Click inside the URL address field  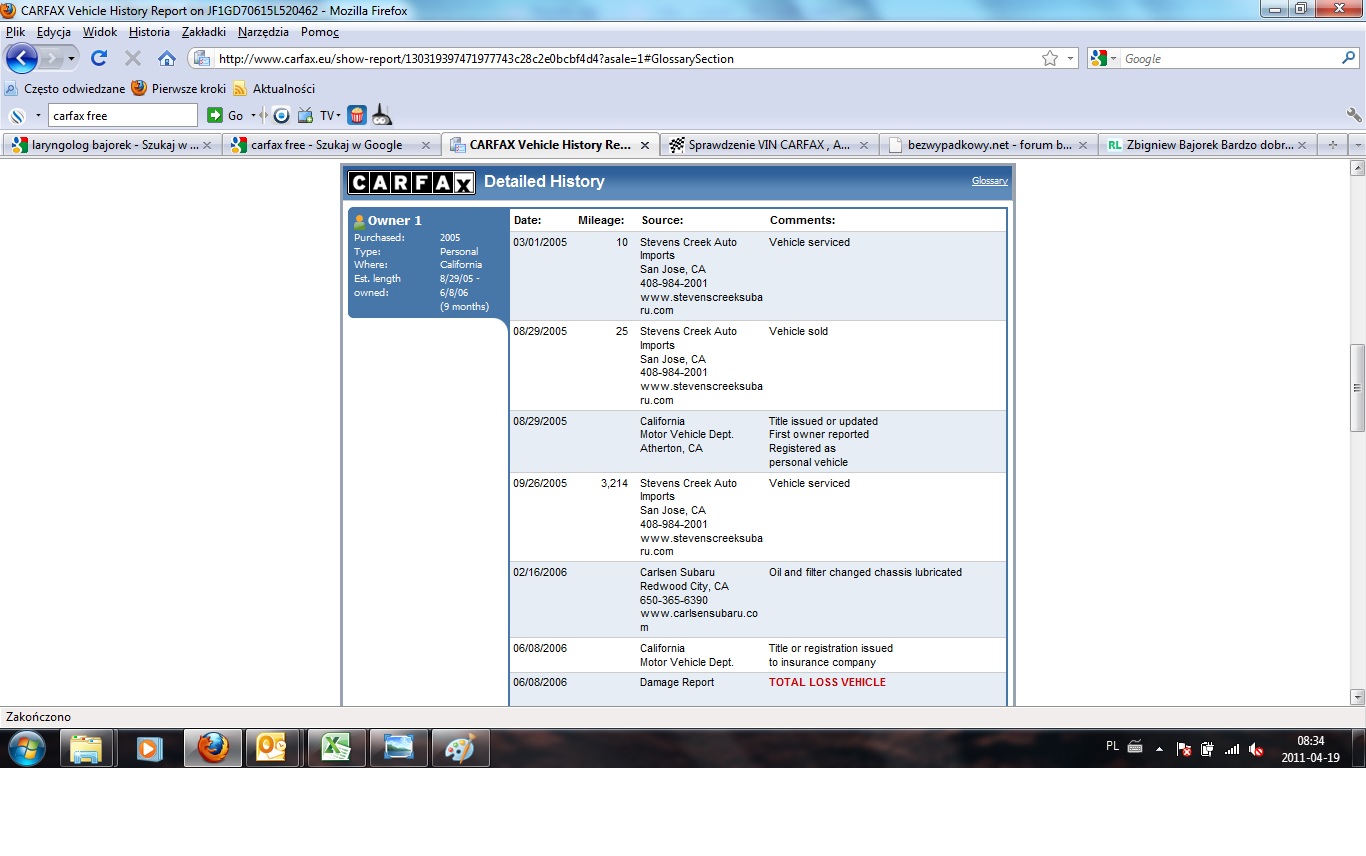point(625,59)
